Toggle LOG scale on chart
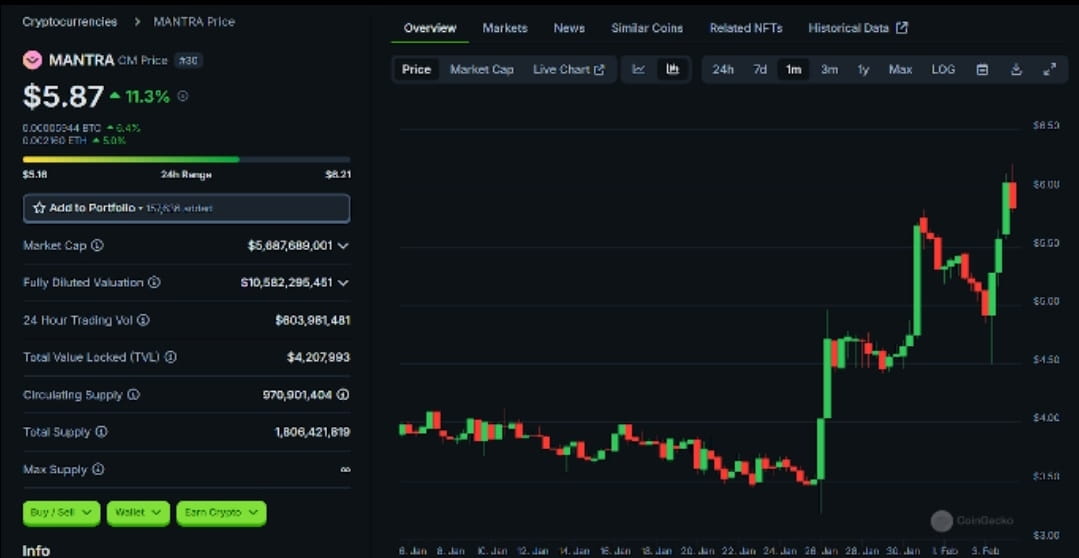The height and width of the screenshot is (558, 1079). 943,69
